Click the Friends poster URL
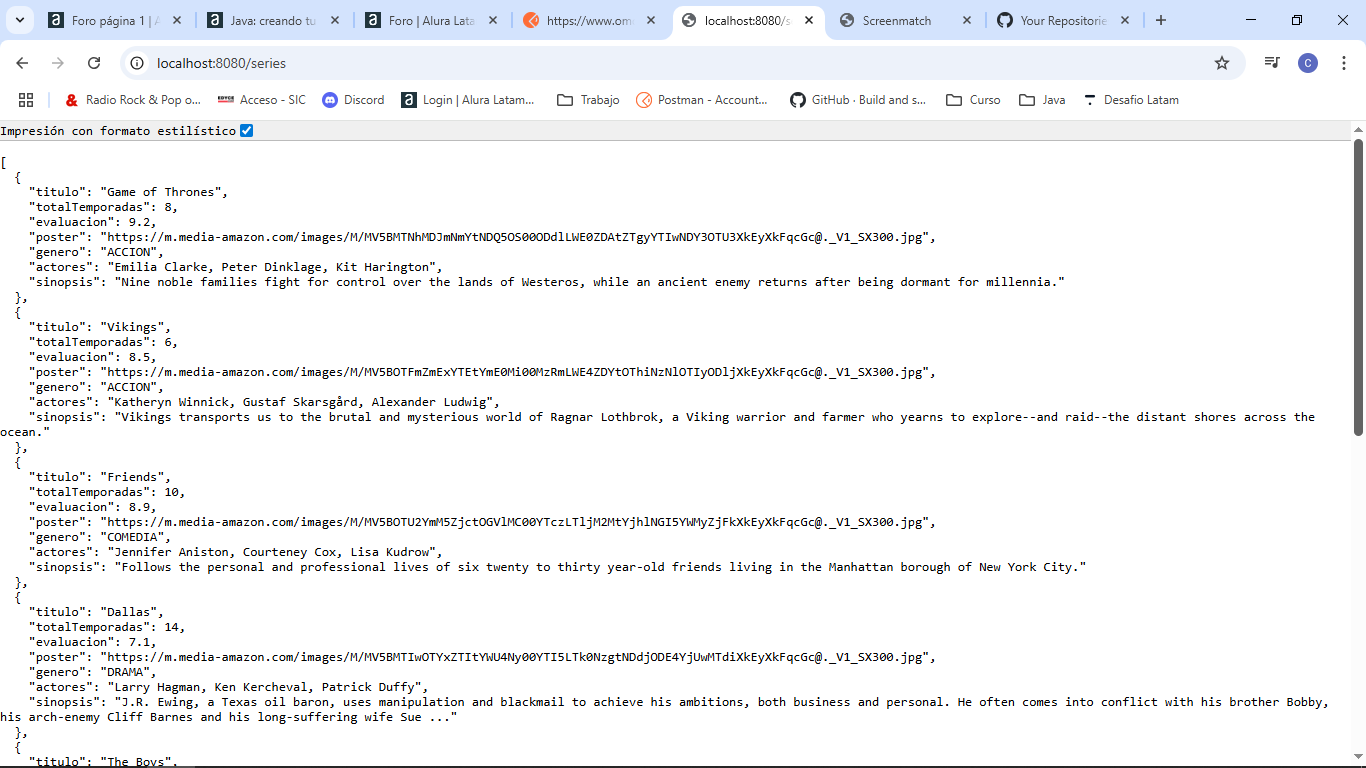 tap(518, 522)
